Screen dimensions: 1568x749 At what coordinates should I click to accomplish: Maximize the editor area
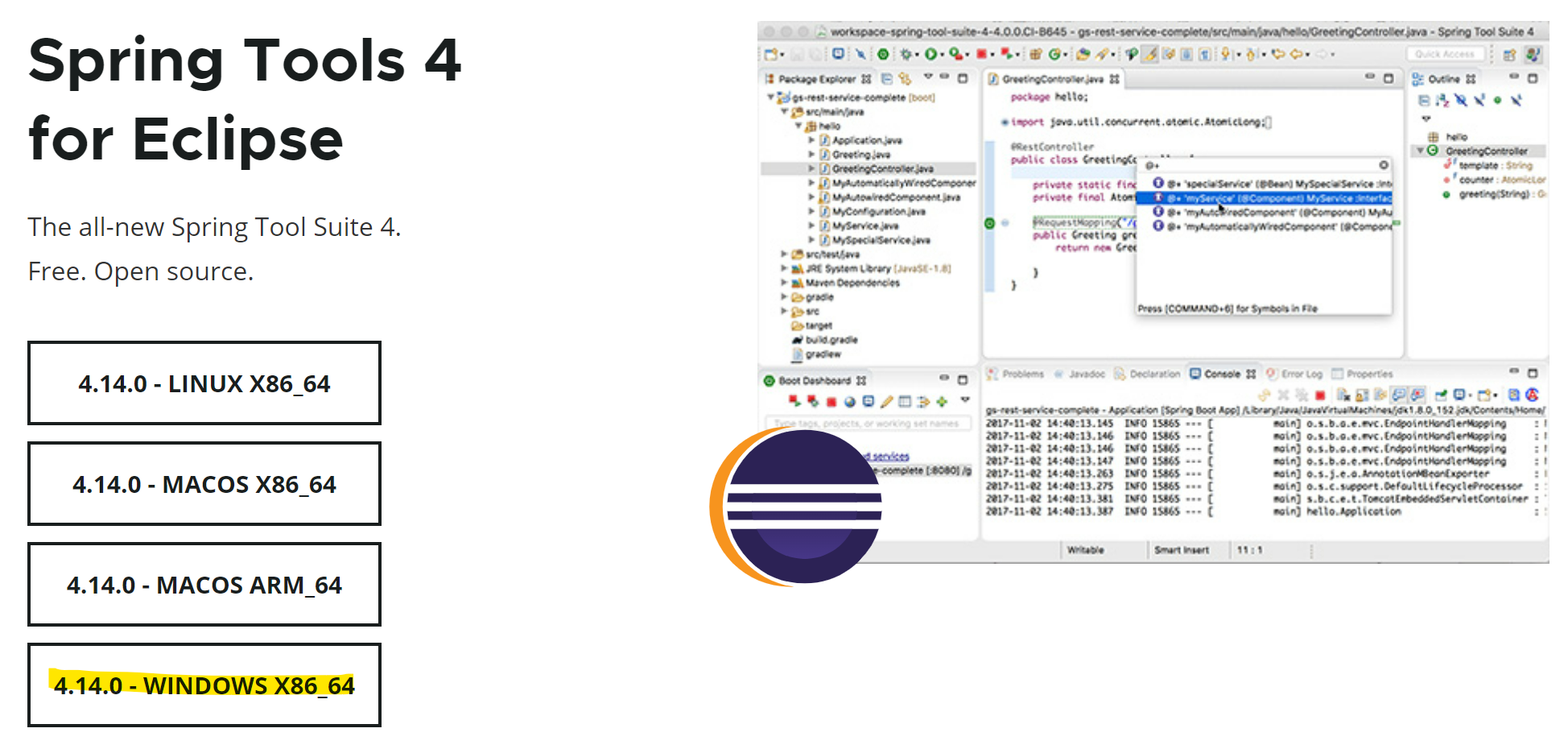click(1389, 78)
